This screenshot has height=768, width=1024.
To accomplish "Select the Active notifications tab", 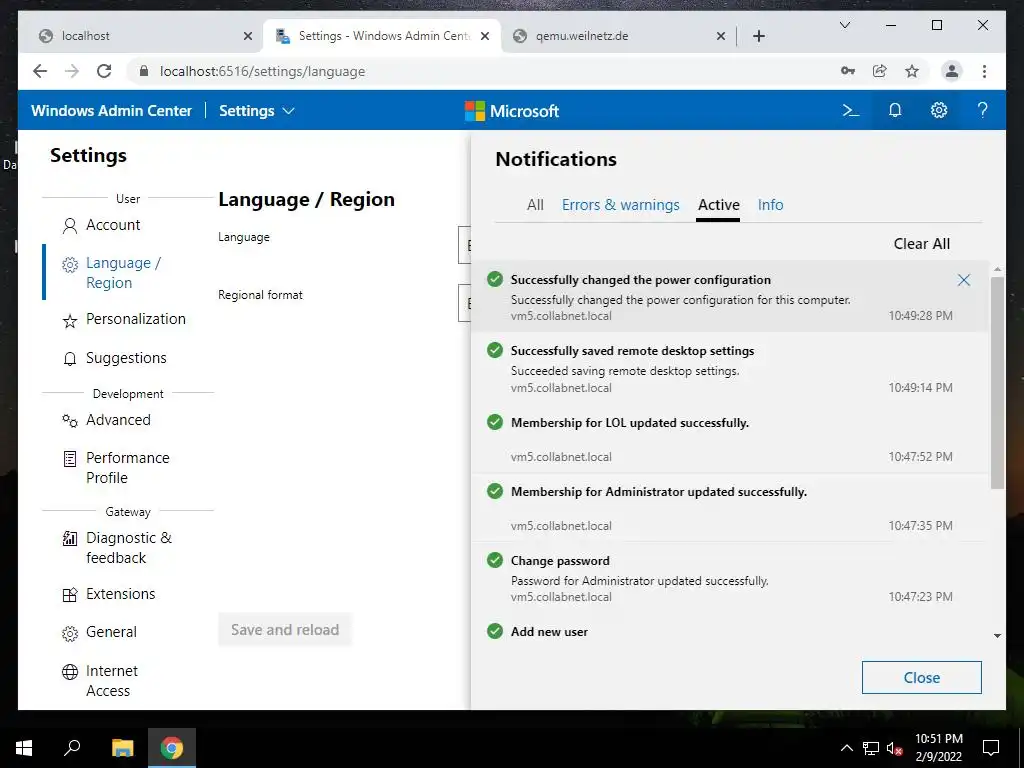I will click(x=718, y=205).
